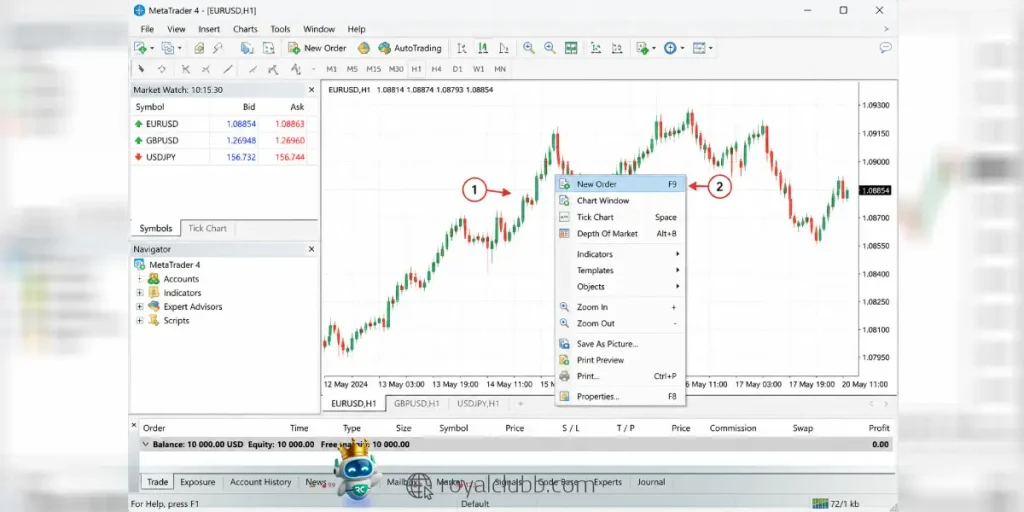Image resolution: width=1024 pixels, height=512 pixels.
Task: Switch to the GBPUSD,H1 chart tab
Action: click(x=417, y=404)
